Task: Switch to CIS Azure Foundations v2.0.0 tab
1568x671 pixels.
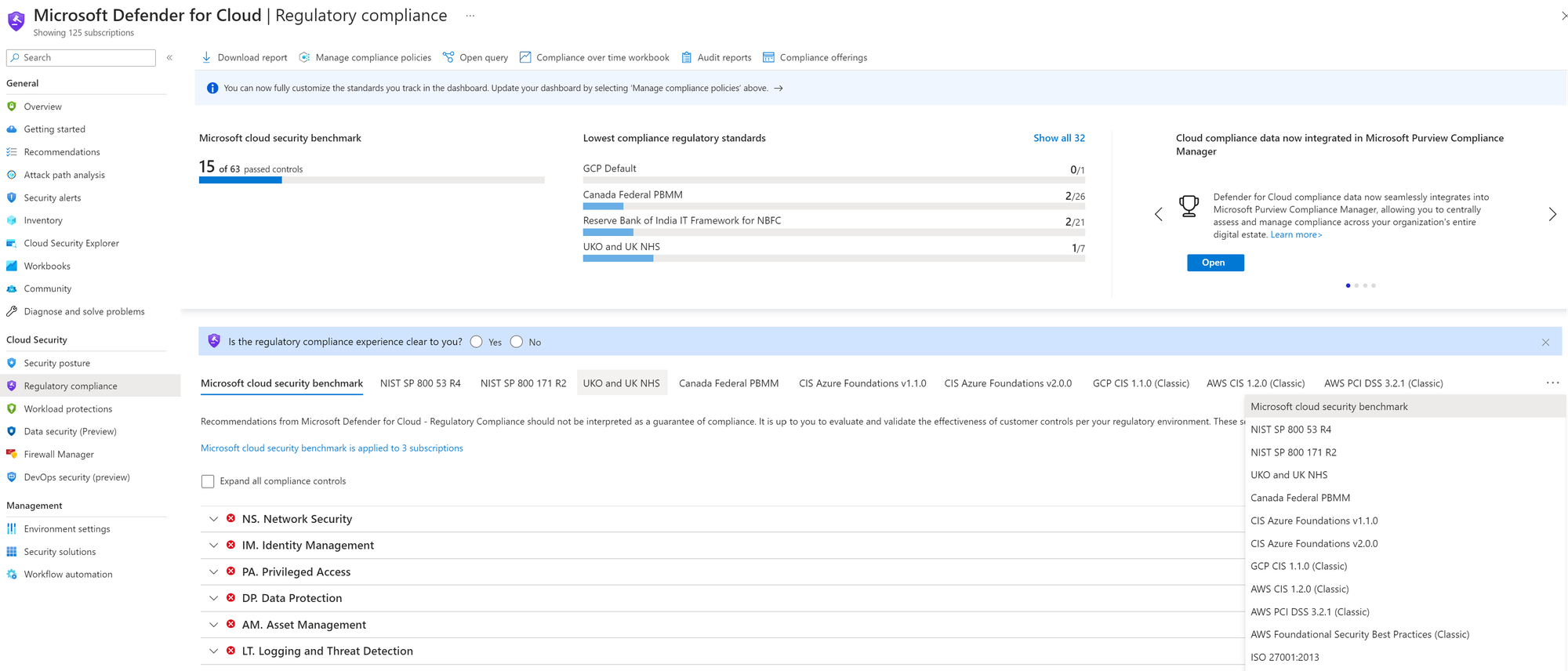Action: (1007, 383)
